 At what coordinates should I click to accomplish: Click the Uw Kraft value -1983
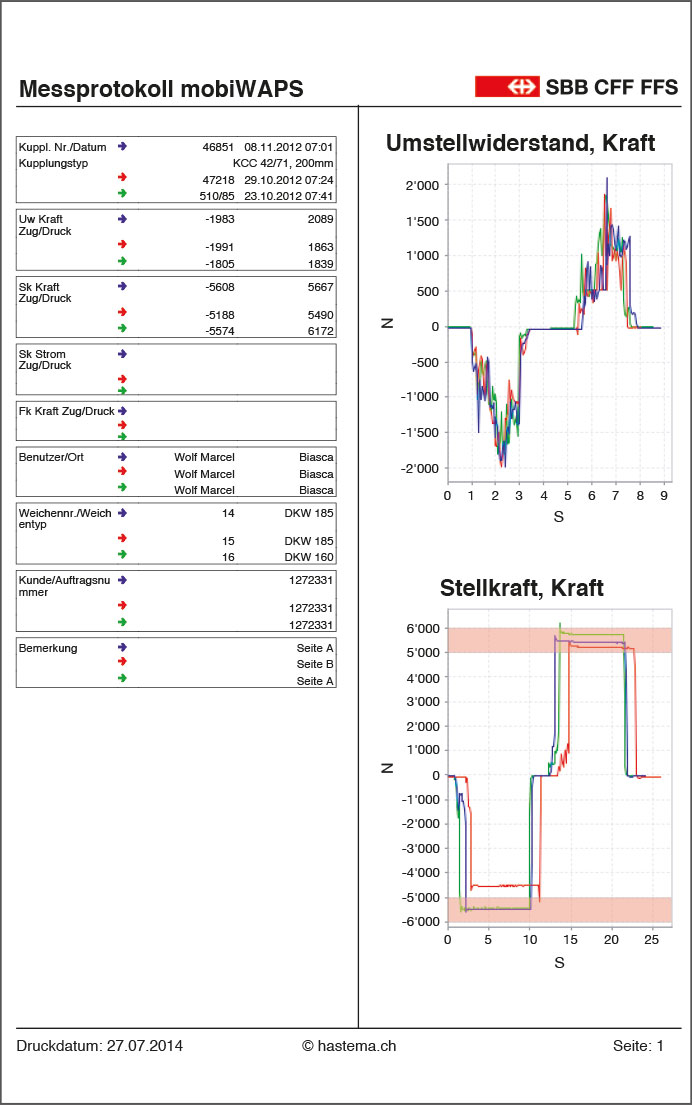click(220, 219)
